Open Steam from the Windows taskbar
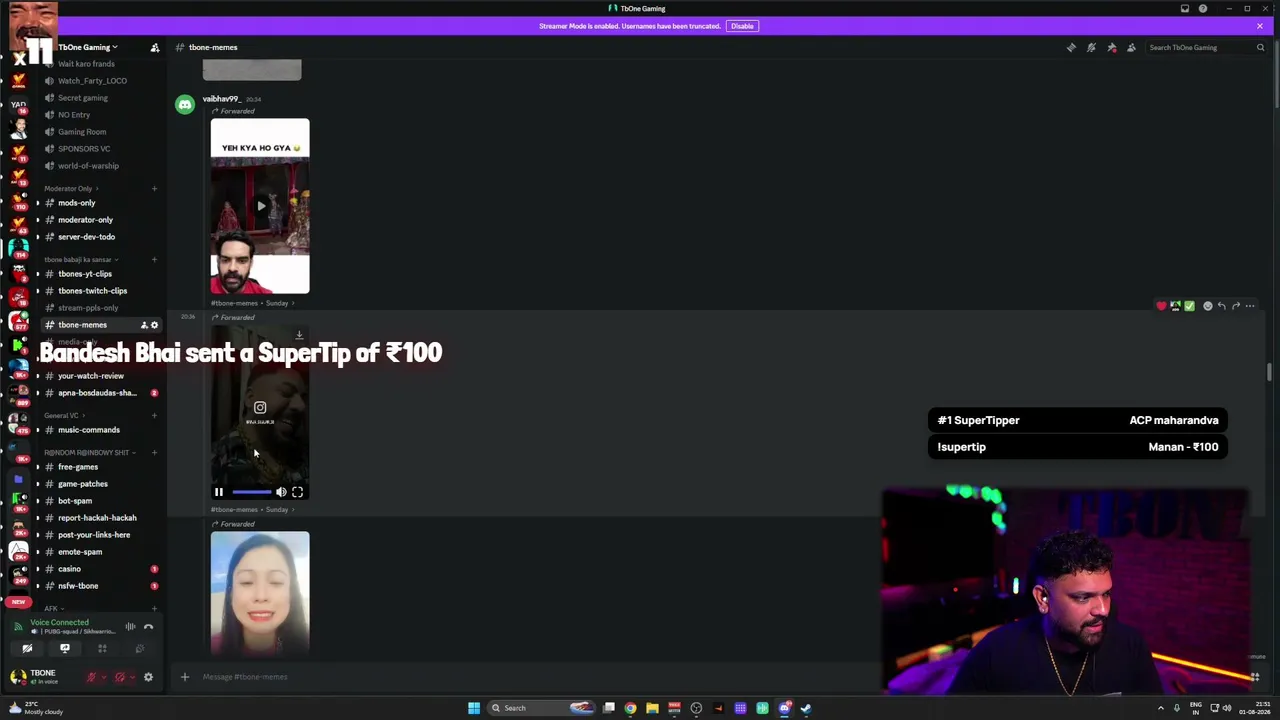This screenshot has width=1280, height=720. 806,708
